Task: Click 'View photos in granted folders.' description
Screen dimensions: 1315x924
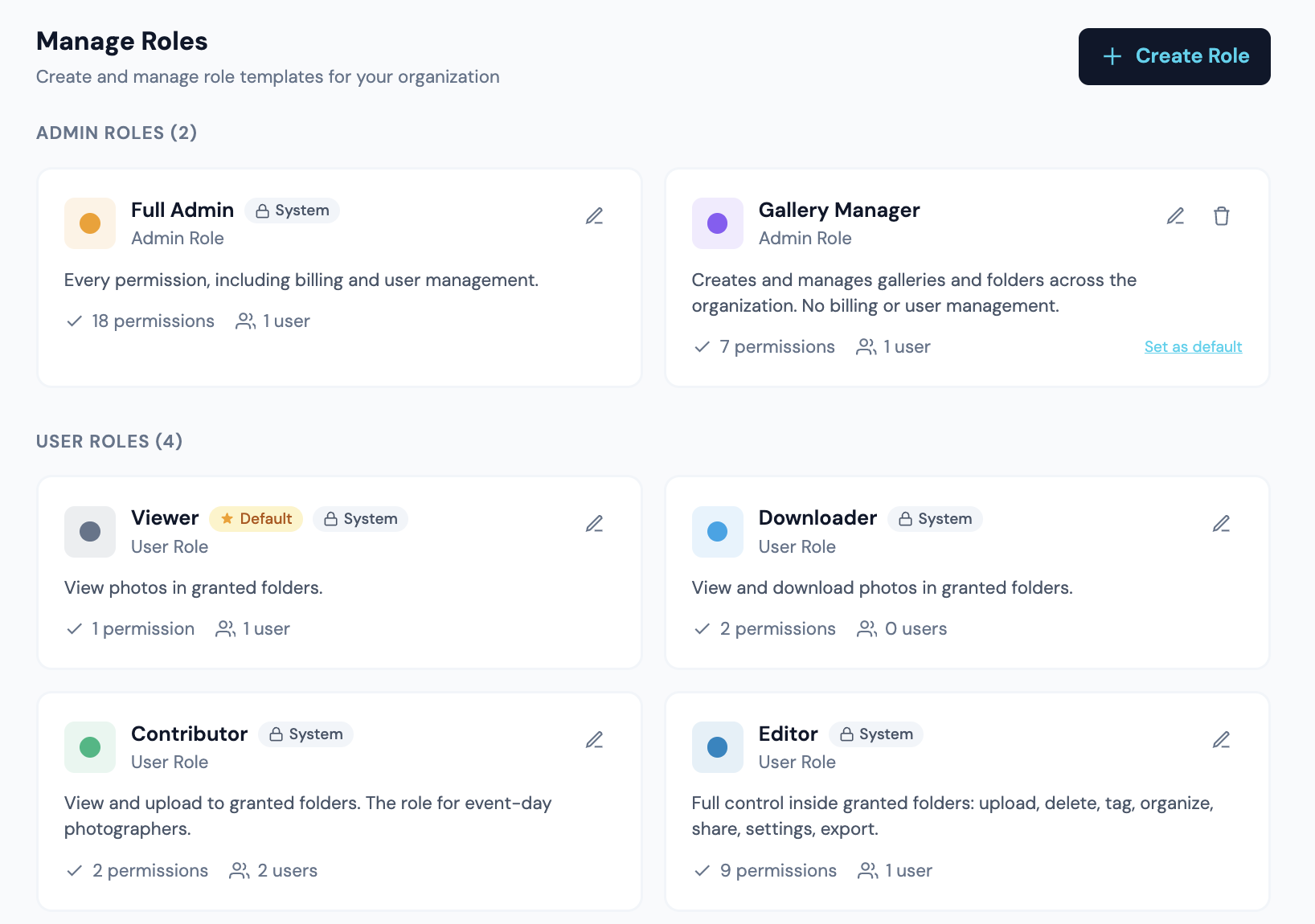Action: point(194,588)
